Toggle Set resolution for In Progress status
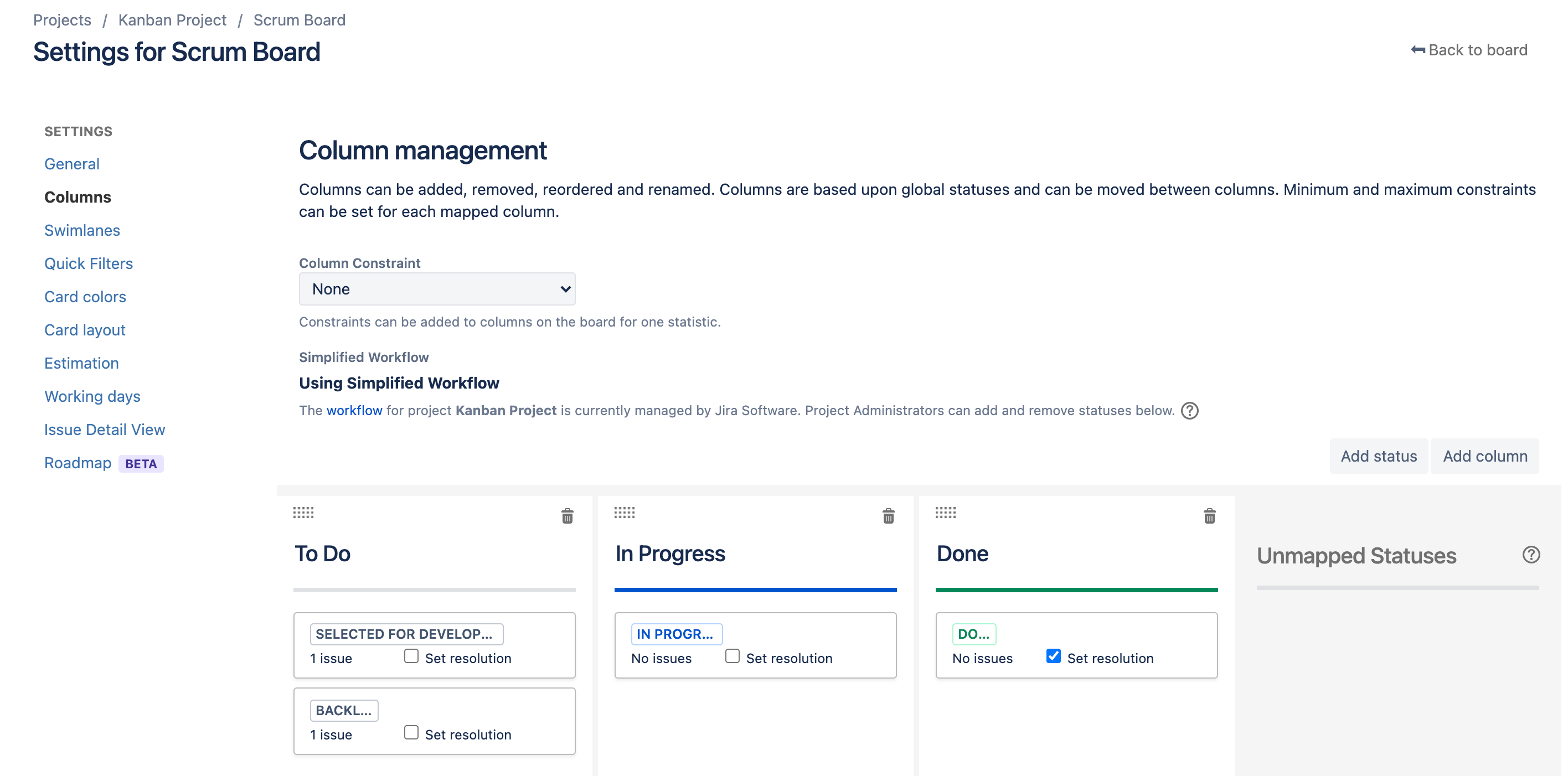Image resolution: width=1568 pixels, height=776 pixels. click(733, 656)
